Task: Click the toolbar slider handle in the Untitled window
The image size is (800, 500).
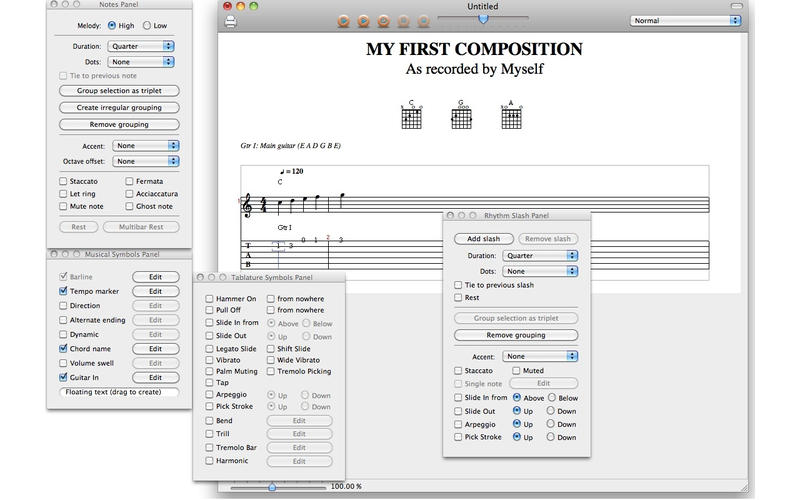Action: [483, 19]
